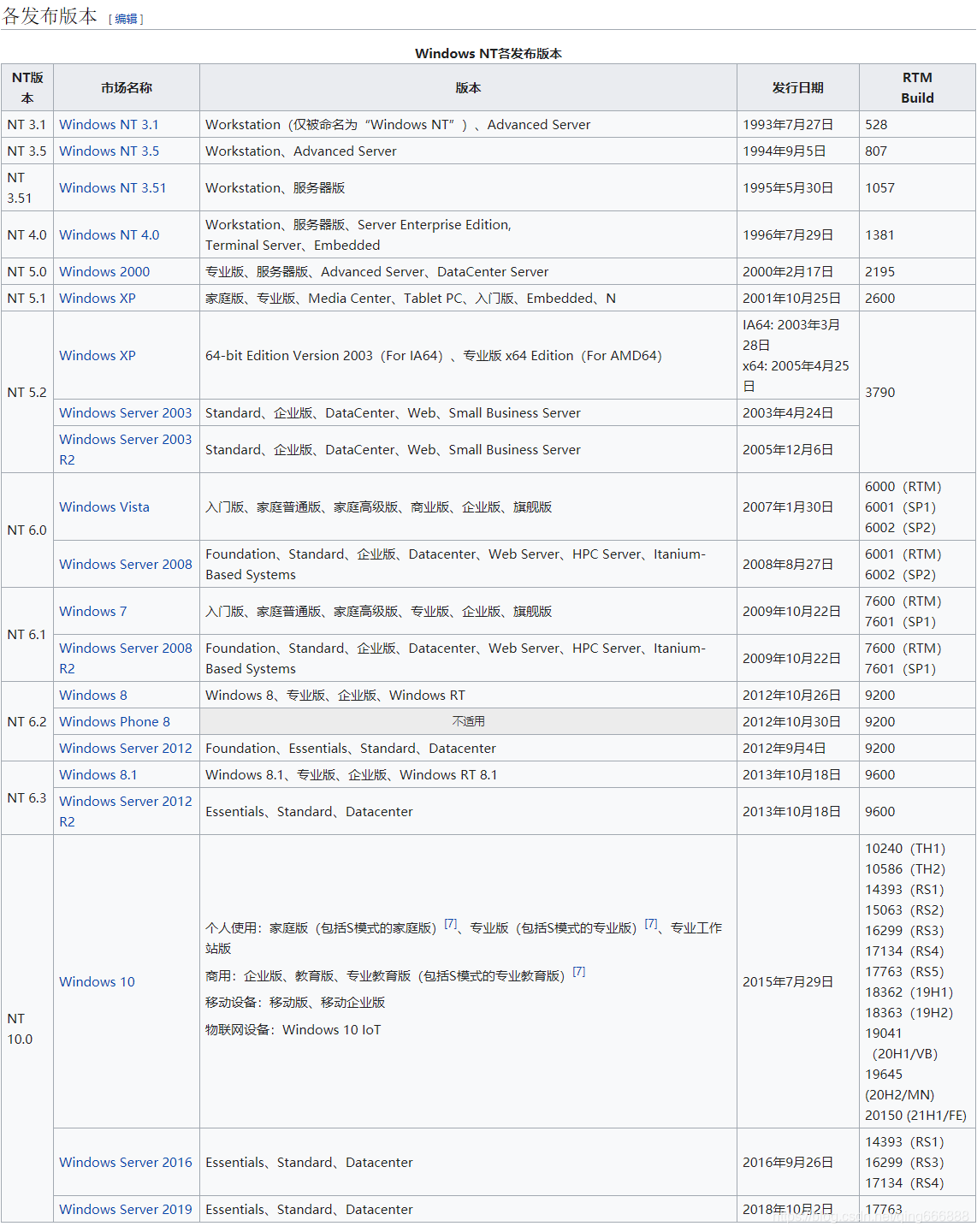Click the 10240（TH1） build entry
Image resolution: width=977 pixels, height=1232 pixels.
click(905, 848)
